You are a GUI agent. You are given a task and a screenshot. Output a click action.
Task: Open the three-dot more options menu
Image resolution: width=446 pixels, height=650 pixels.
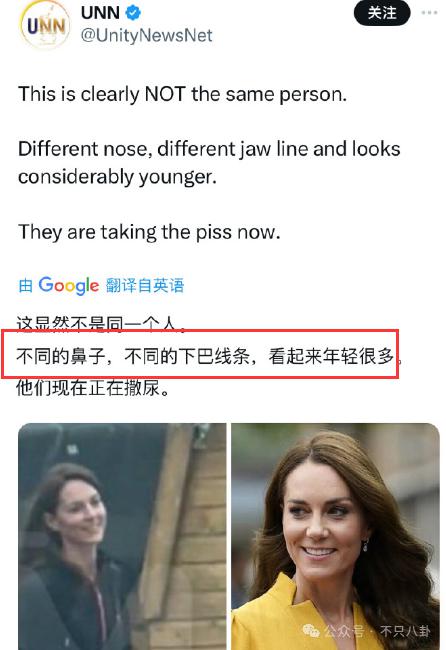coord(429,13)
